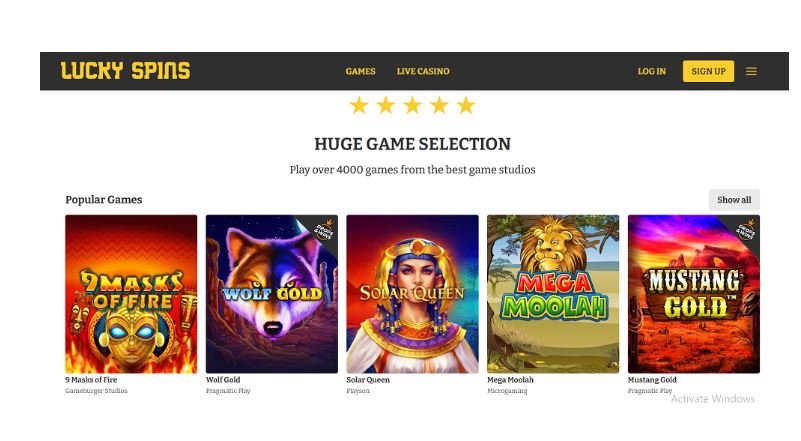Image resolution: width=801 pixels, height=441 pixels.
Task: Play the Mustang Gold game thumbnail
Action: click(694, 294)
